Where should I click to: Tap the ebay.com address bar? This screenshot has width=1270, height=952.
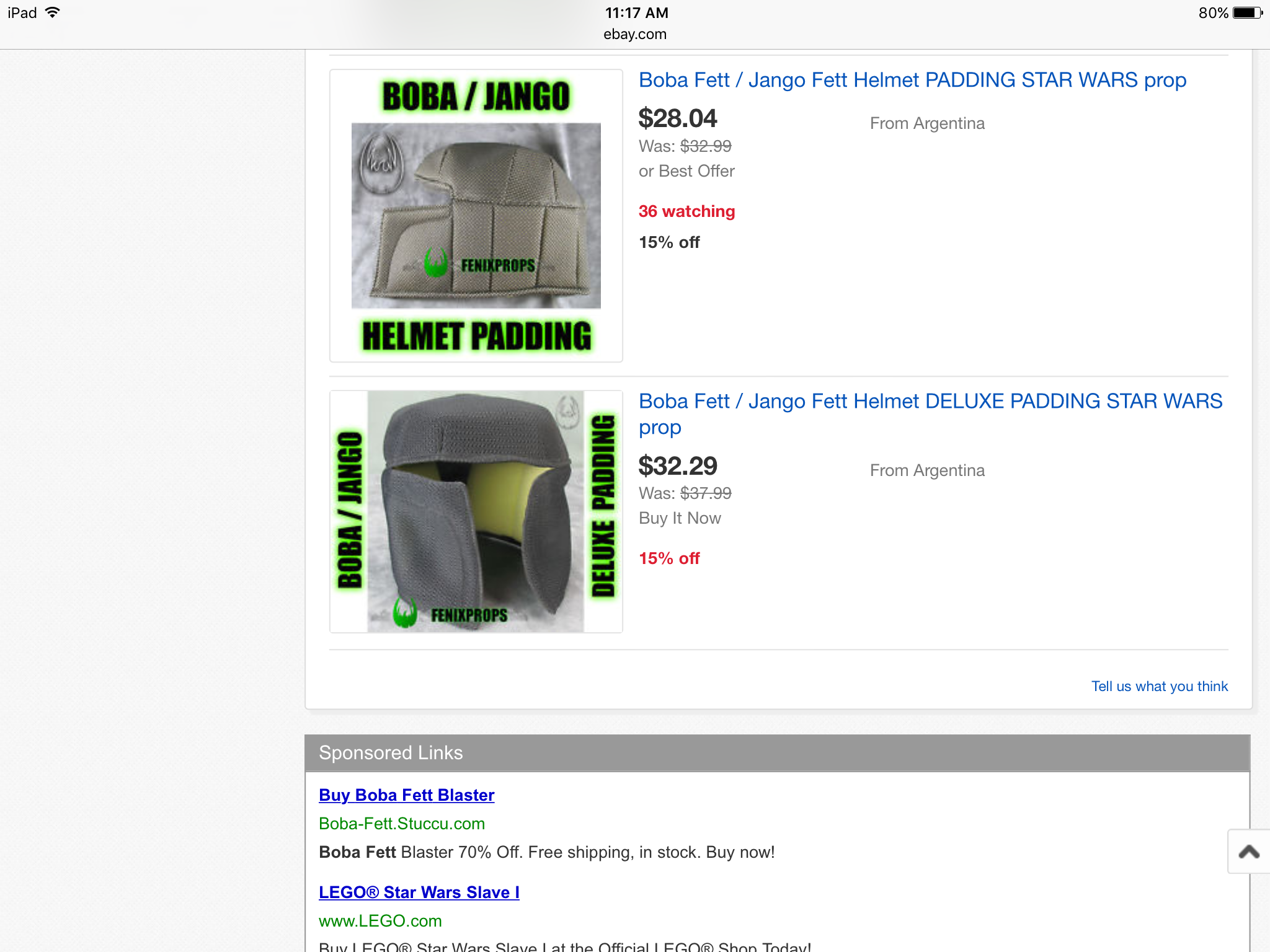click(635, 34)
